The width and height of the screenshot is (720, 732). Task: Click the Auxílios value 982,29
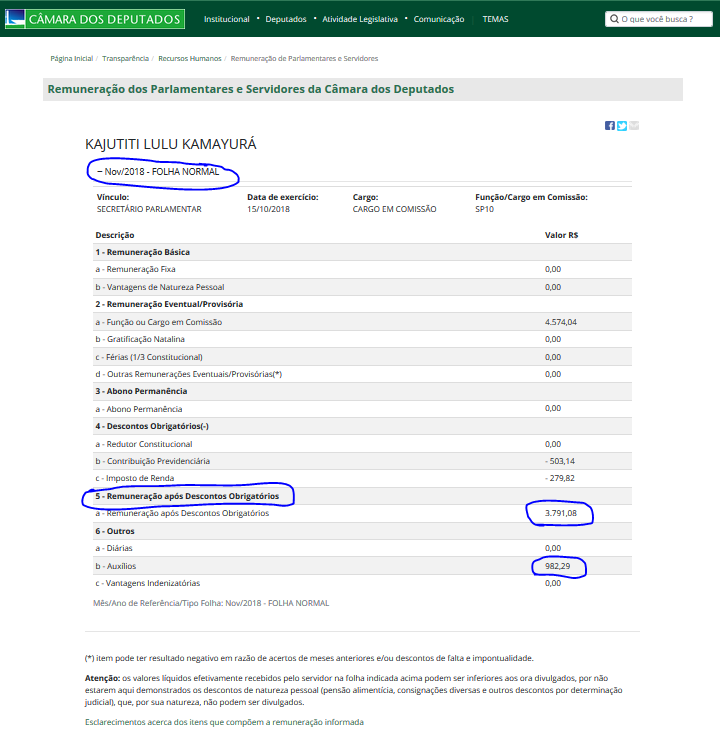(560, 566)
